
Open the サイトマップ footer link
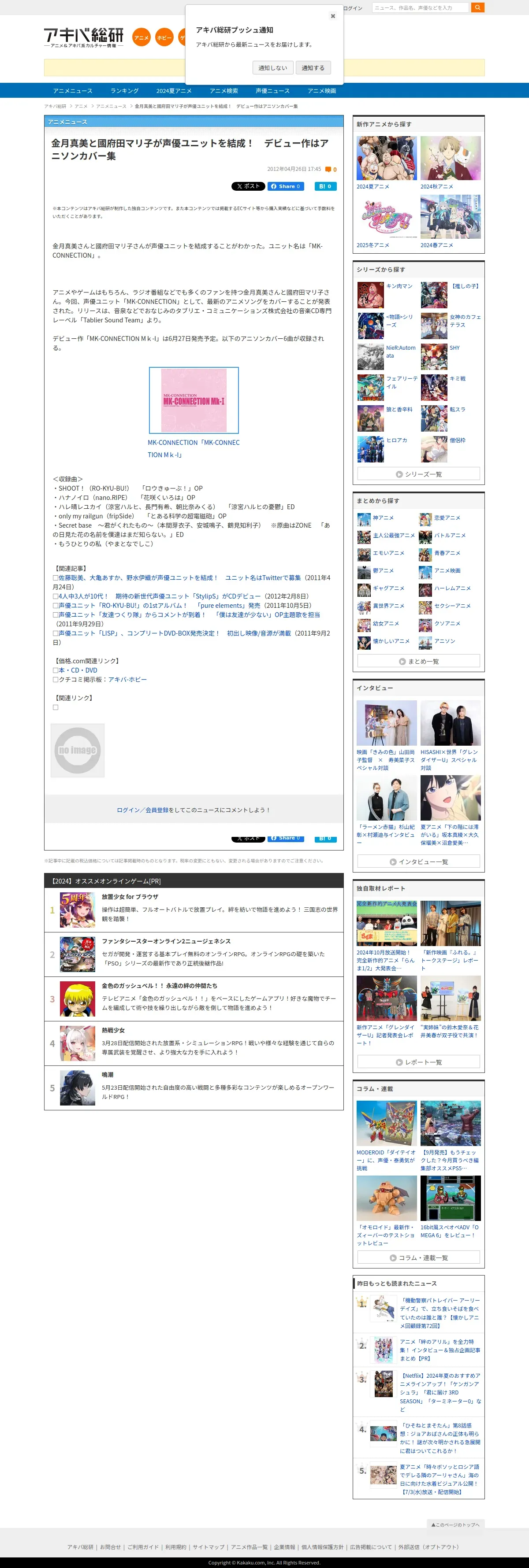click(209, 1547)
